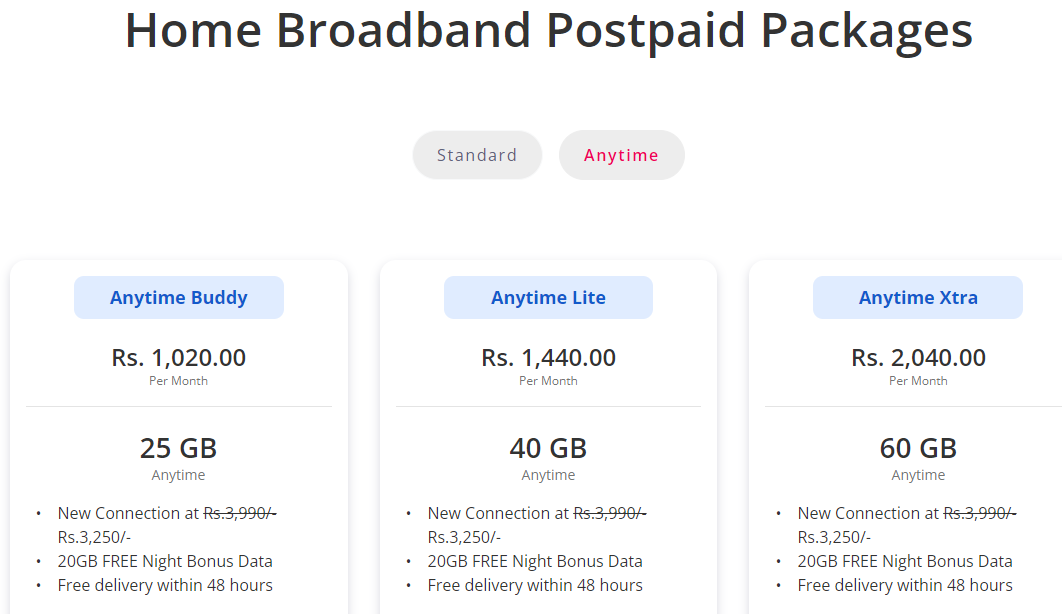Screen dimensions: 1062x614
Task: Select the 25 GB Anytime data heading
Action: [x=179, y=448]
